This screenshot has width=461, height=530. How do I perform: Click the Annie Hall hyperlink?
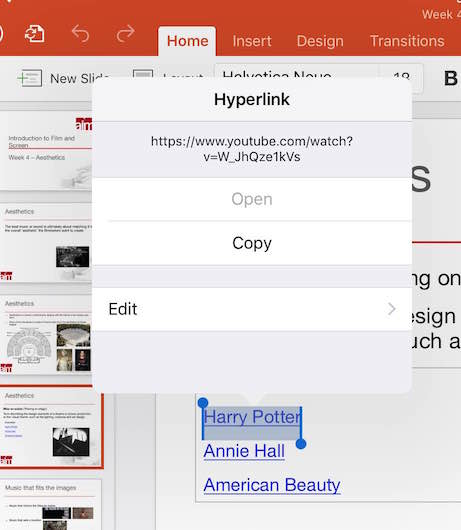tap(244, 451)
